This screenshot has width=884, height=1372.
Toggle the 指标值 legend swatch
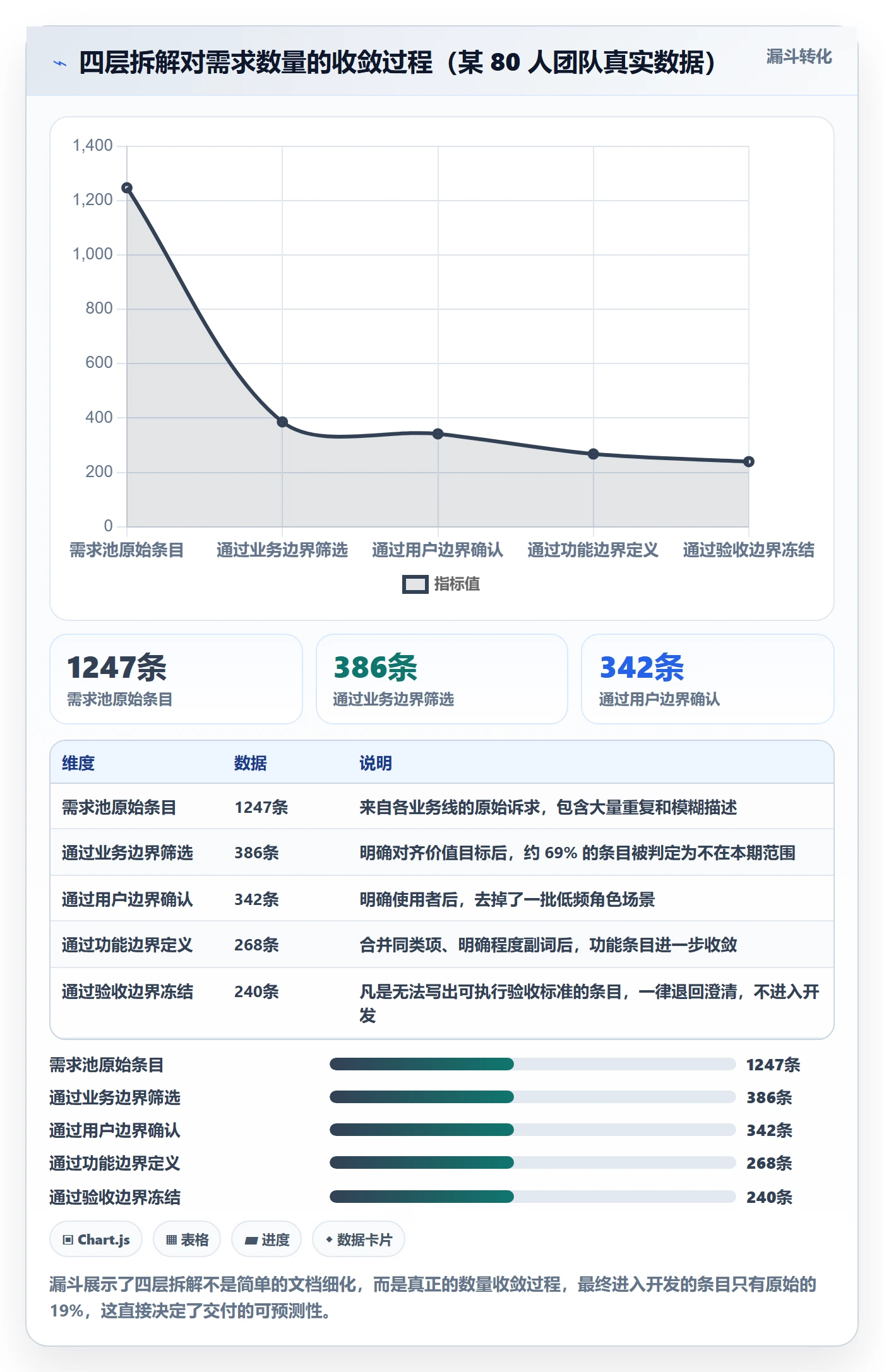pyautogui.click(x=415, y=584)
